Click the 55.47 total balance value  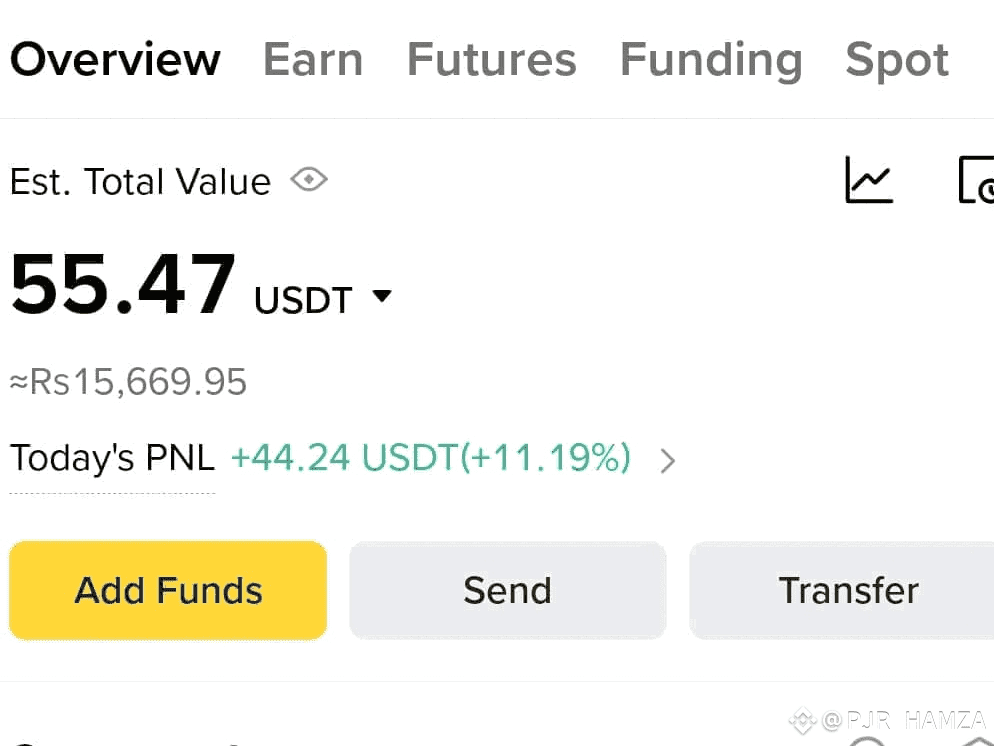click(123, 283)
